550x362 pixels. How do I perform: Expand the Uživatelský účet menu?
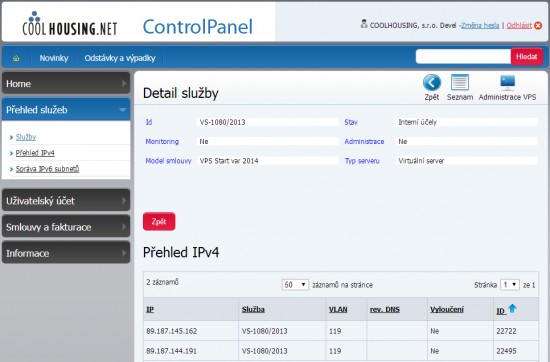click(x=66, y=200)
